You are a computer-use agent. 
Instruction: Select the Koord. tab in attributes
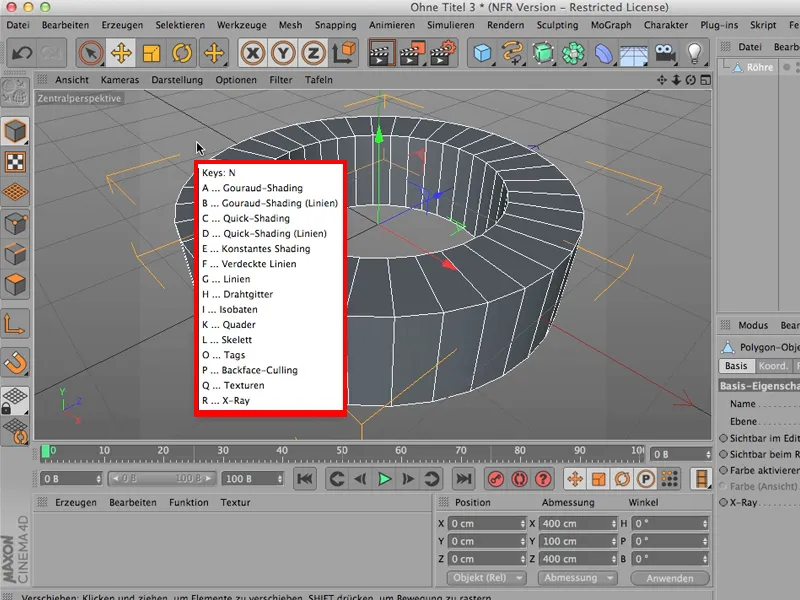tap(772, 366)
